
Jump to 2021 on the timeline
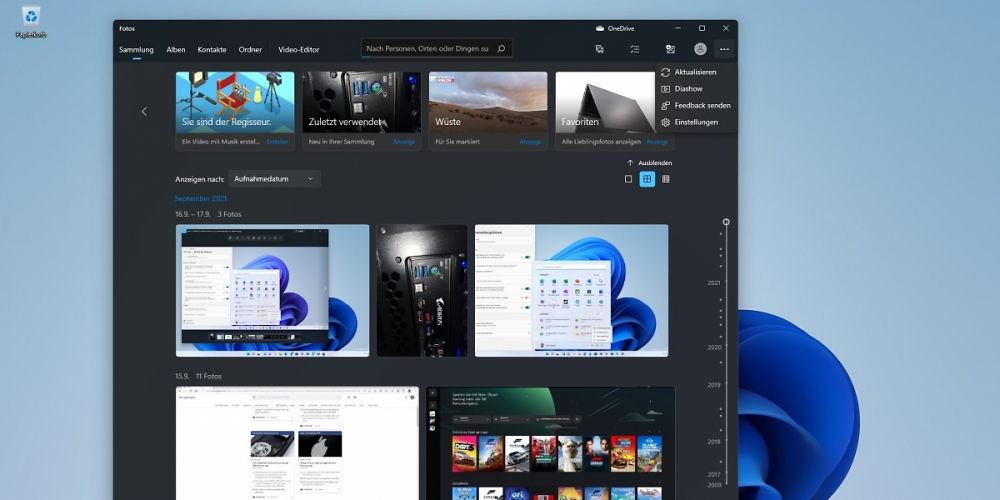(x=714, y=283)
